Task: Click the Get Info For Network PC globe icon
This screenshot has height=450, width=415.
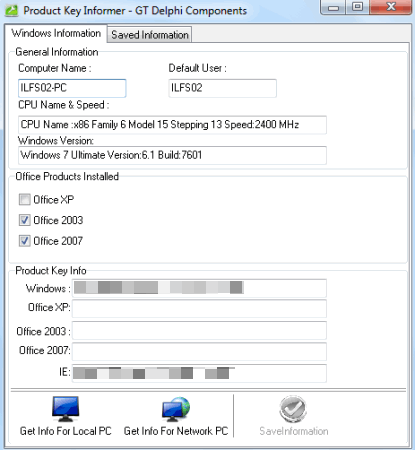Action: [x=176, y=409]
